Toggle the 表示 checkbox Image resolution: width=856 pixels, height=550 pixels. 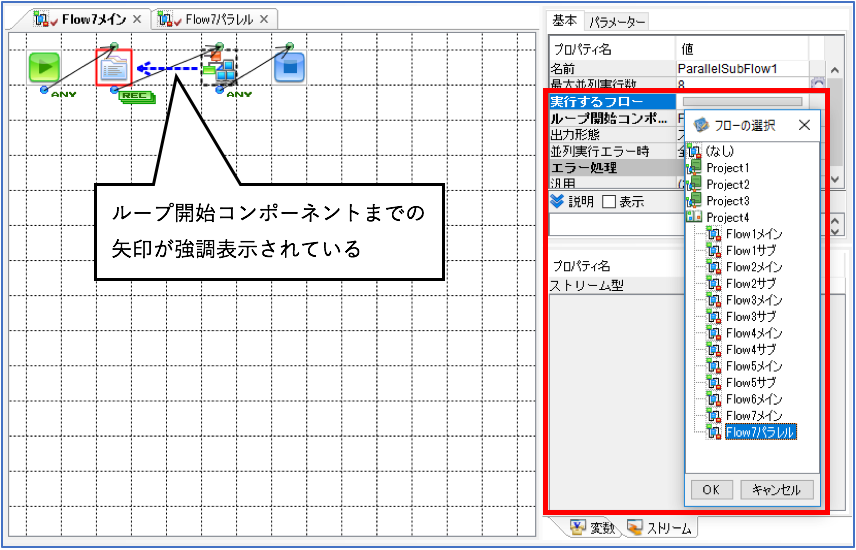tap(609, 202)
